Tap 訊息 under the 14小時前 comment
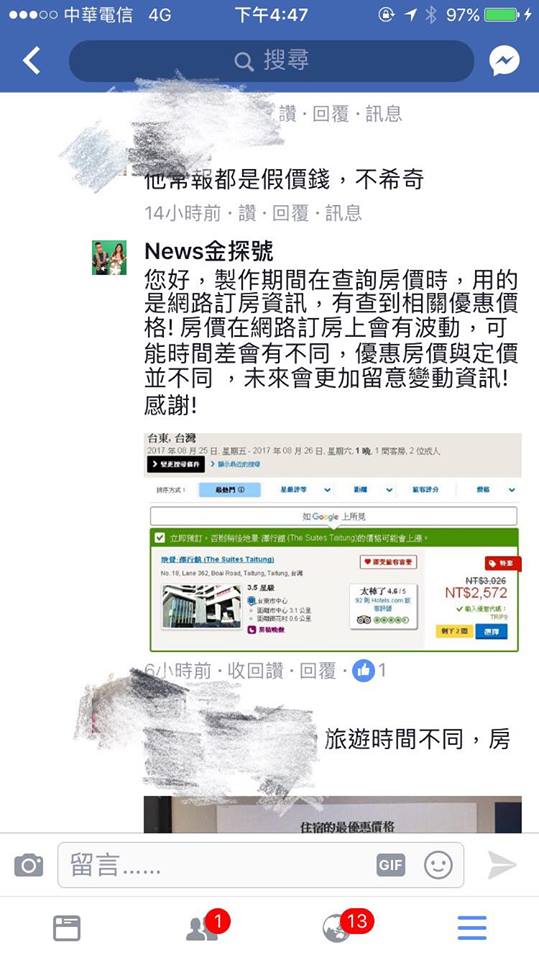Viewport: 539px width, 960px height. (343, 213)
